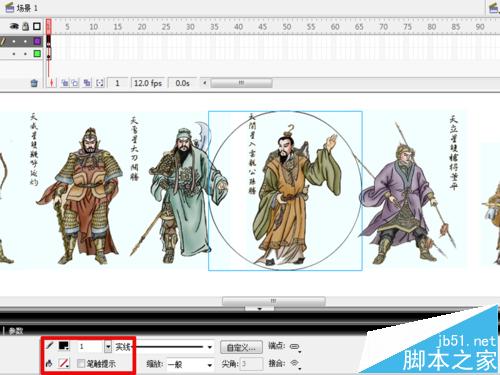Image resolution: width=500 pixels, height=375 pixels.
Task: Enable the 笔触提示 stroke hinting checkbox
Action: (x=81, y=363)
